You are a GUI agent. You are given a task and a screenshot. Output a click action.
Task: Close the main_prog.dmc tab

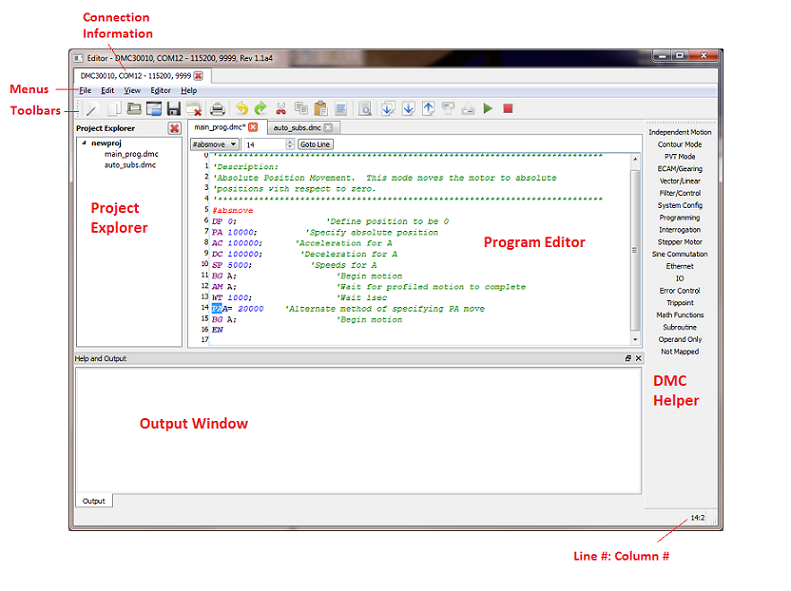pos(253,127)
